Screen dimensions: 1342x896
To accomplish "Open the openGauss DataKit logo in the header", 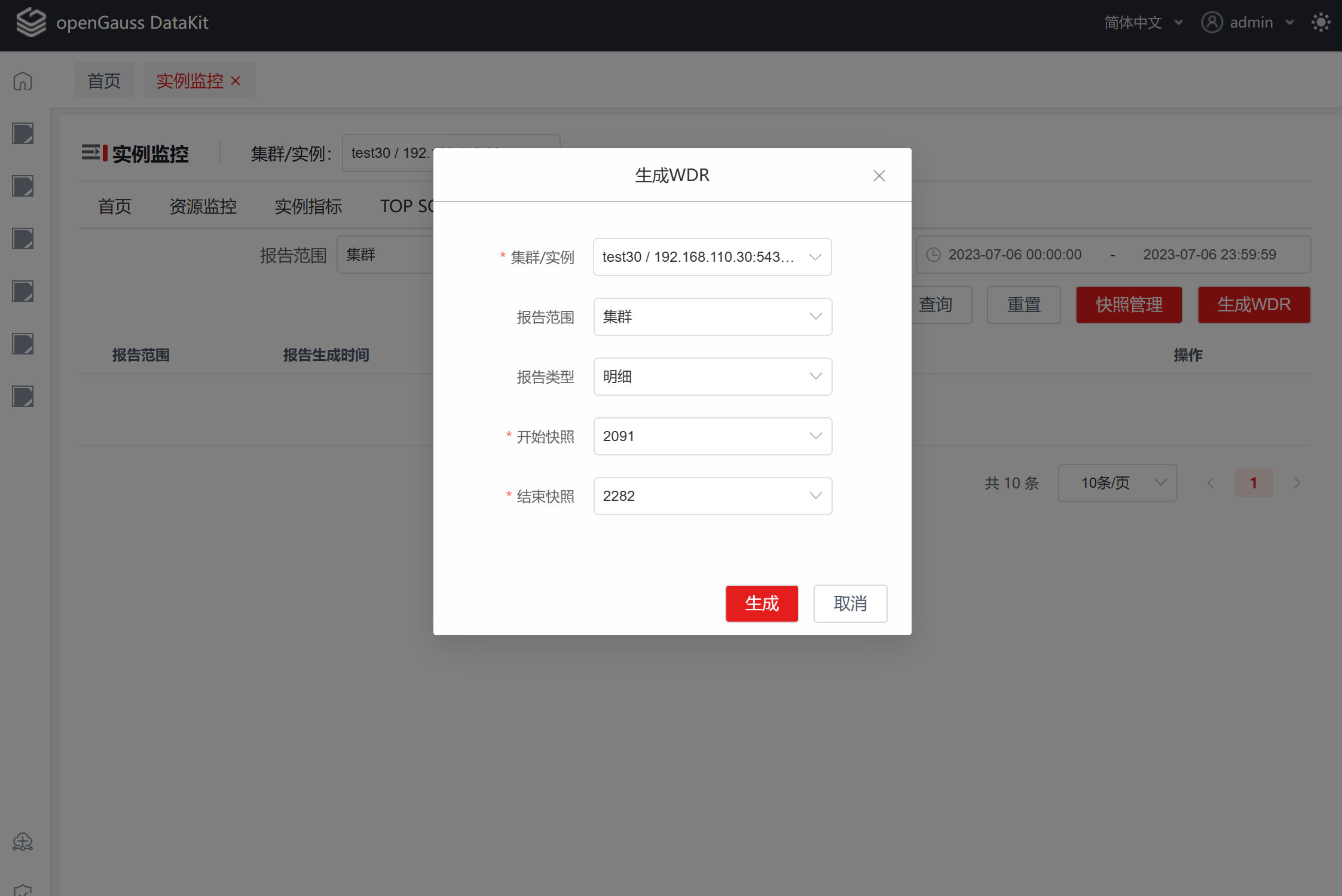I will [x=31, y=22].
